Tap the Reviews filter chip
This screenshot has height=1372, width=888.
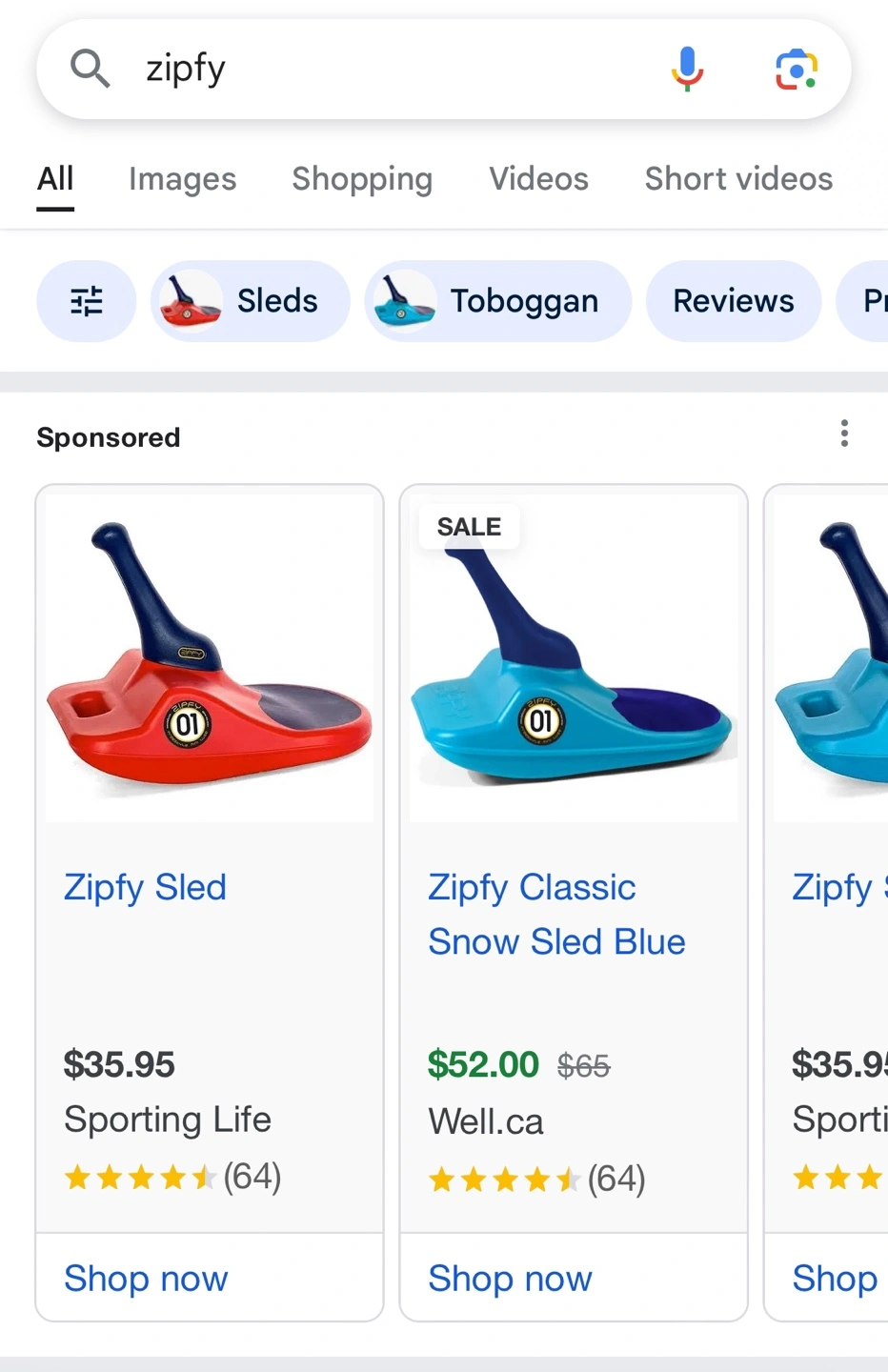pyautogui.click(x=733, y=301)
